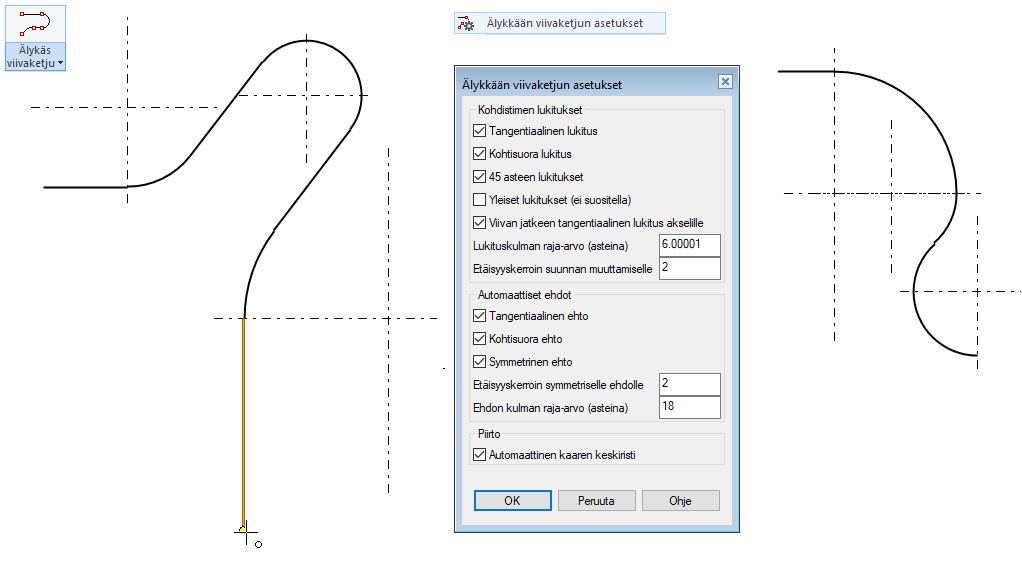
Task: Toggle Tangentiaalinen lukitus checkbox
Action: point(480,131)
